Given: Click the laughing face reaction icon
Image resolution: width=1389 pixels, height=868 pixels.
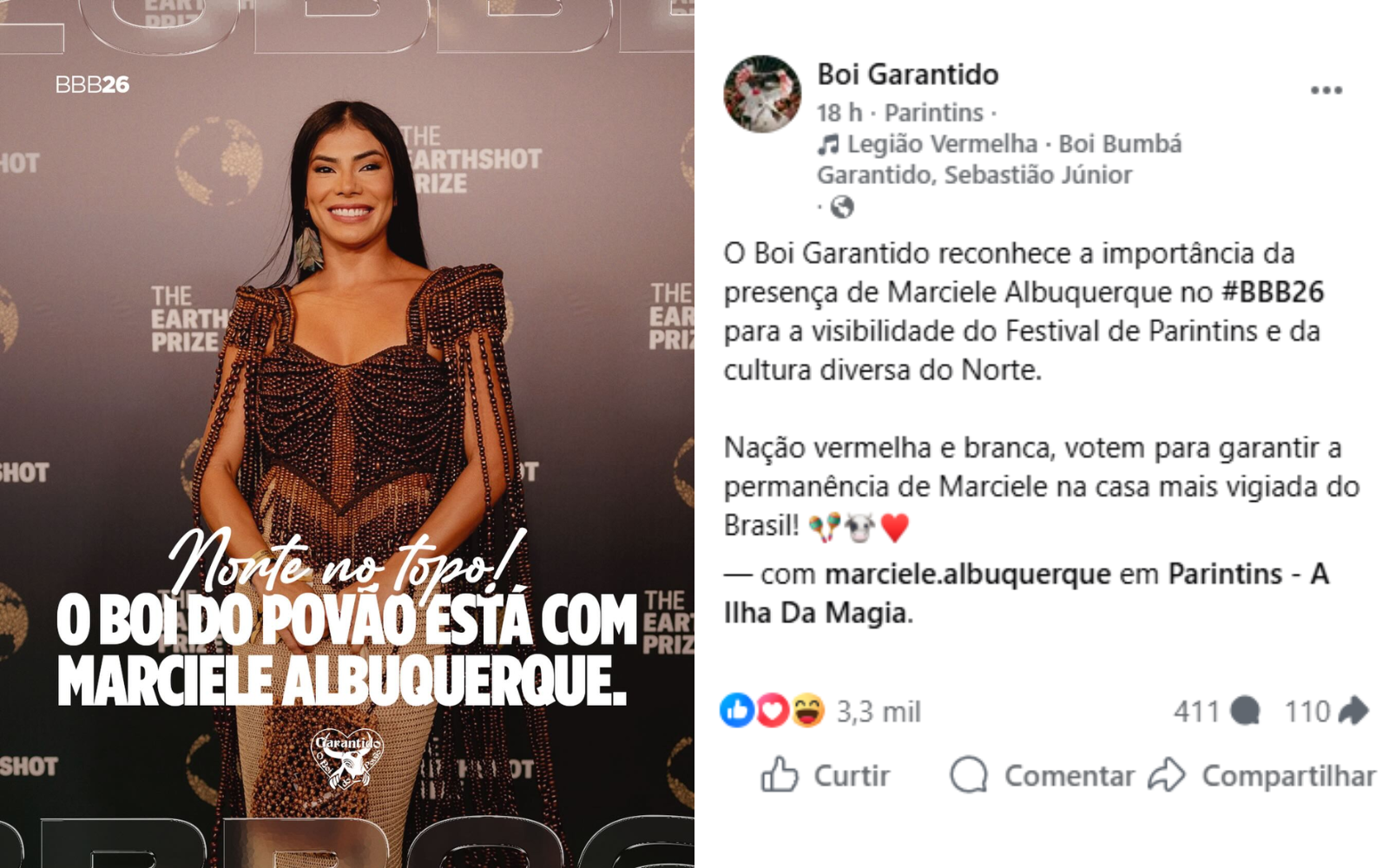Looking at the screenshot, I should 807,711.
